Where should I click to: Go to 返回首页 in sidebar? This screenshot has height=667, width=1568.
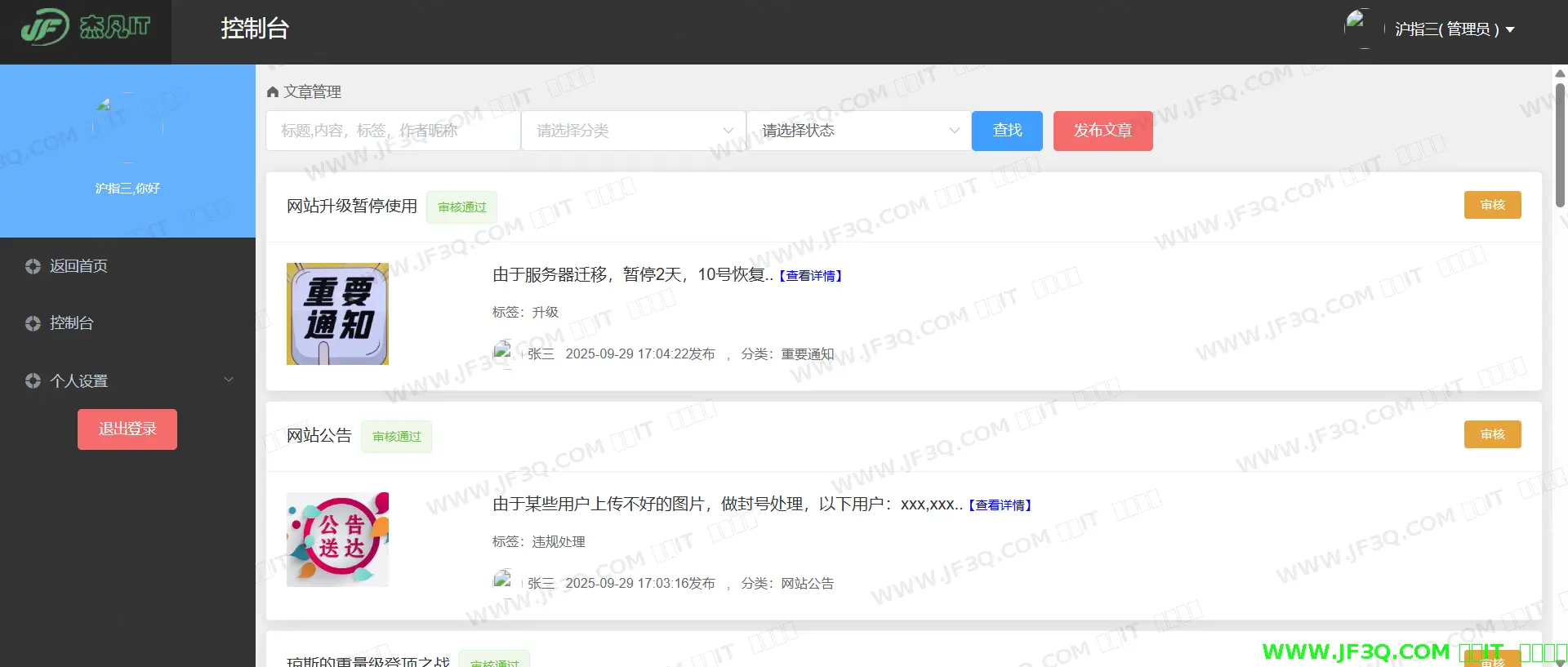78,266
